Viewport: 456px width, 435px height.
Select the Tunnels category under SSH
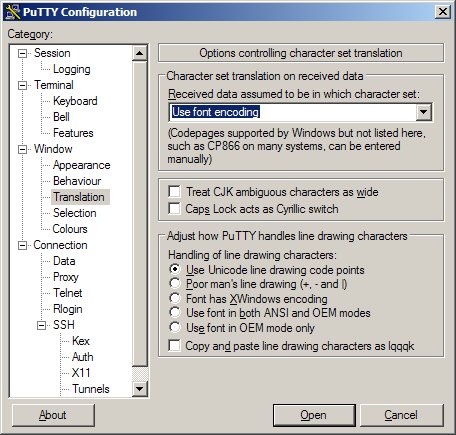(91, 389)
